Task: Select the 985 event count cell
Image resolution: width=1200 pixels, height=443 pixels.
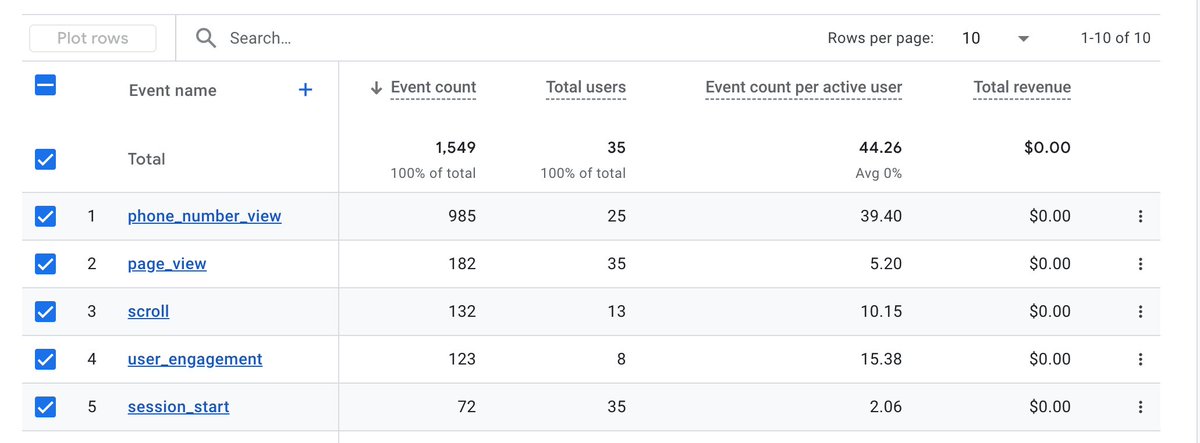Action: tap(462, 216)
